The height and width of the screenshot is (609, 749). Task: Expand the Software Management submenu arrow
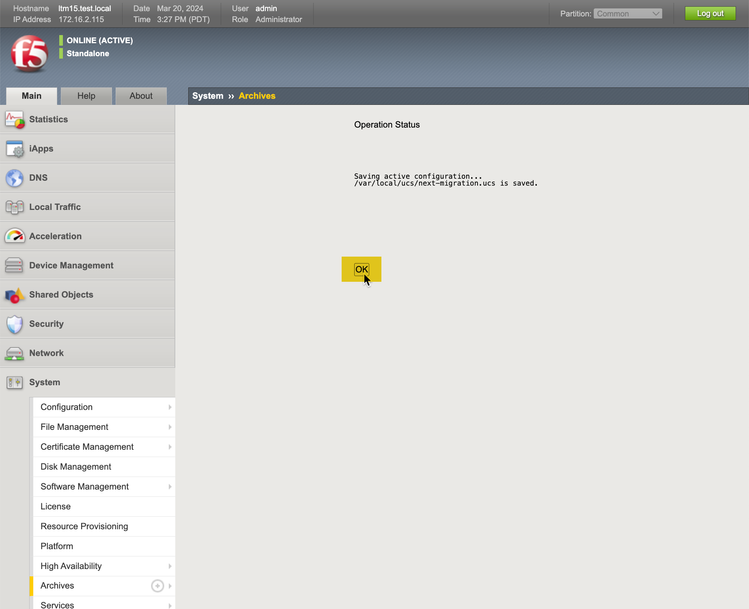click(x=170, y=487)
